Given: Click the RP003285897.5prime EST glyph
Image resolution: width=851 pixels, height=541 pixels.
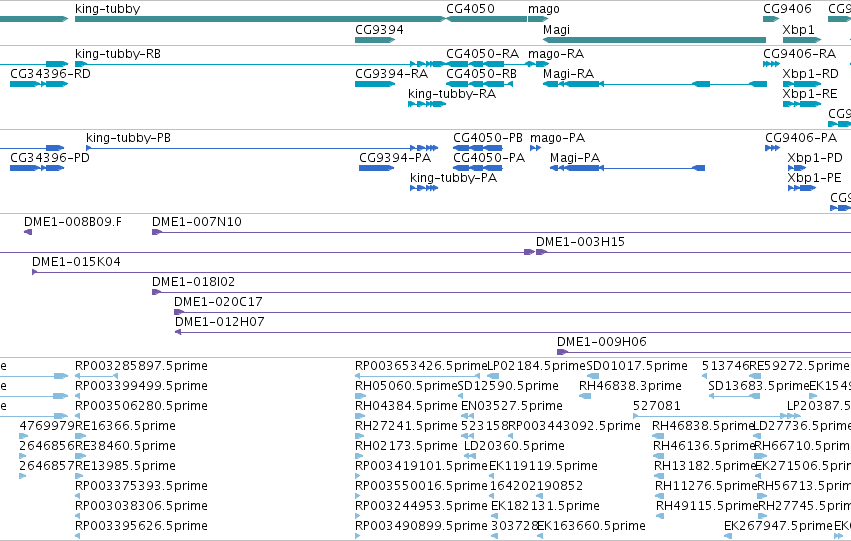Looking at the screenshot, I should point(97,375).
